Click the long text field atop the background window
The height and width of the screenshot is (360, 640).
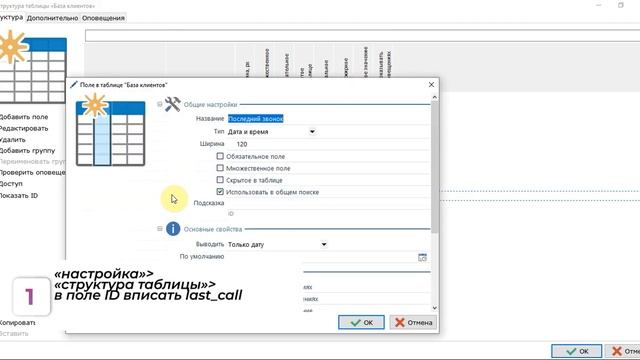coord(362,36)
